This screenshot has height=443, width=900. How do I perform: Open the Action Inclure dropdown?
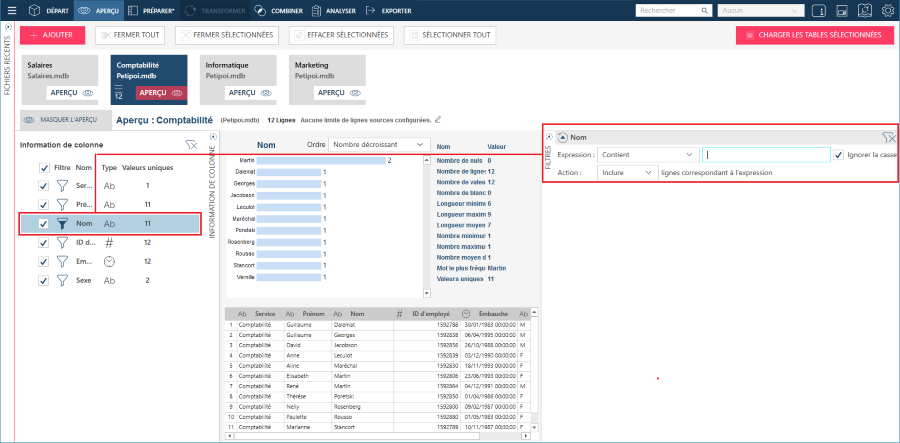click(628, 172)
